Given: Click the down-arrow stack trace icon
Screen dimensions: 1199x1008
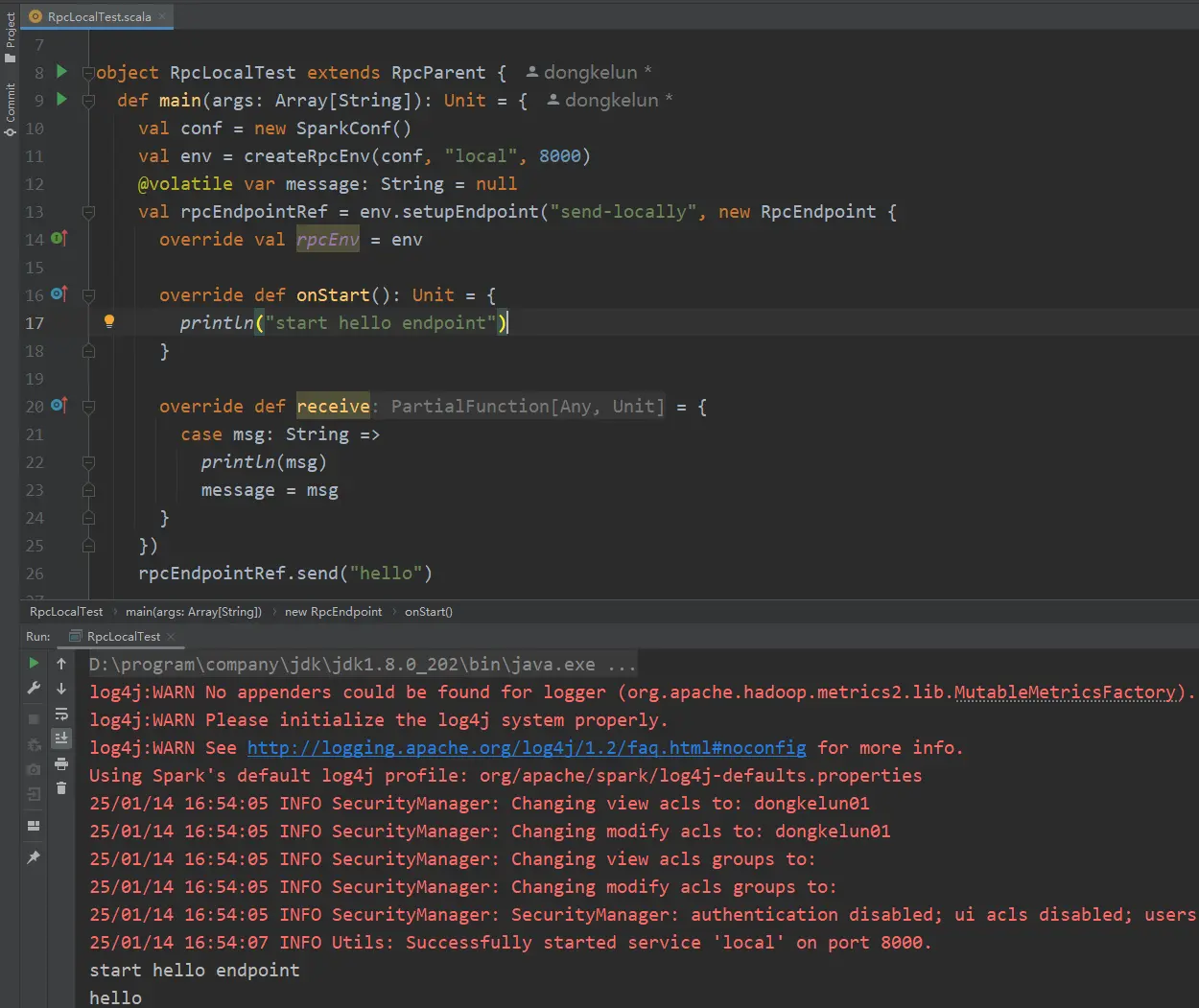Looking at the screenshot, I should click(61, 689).
